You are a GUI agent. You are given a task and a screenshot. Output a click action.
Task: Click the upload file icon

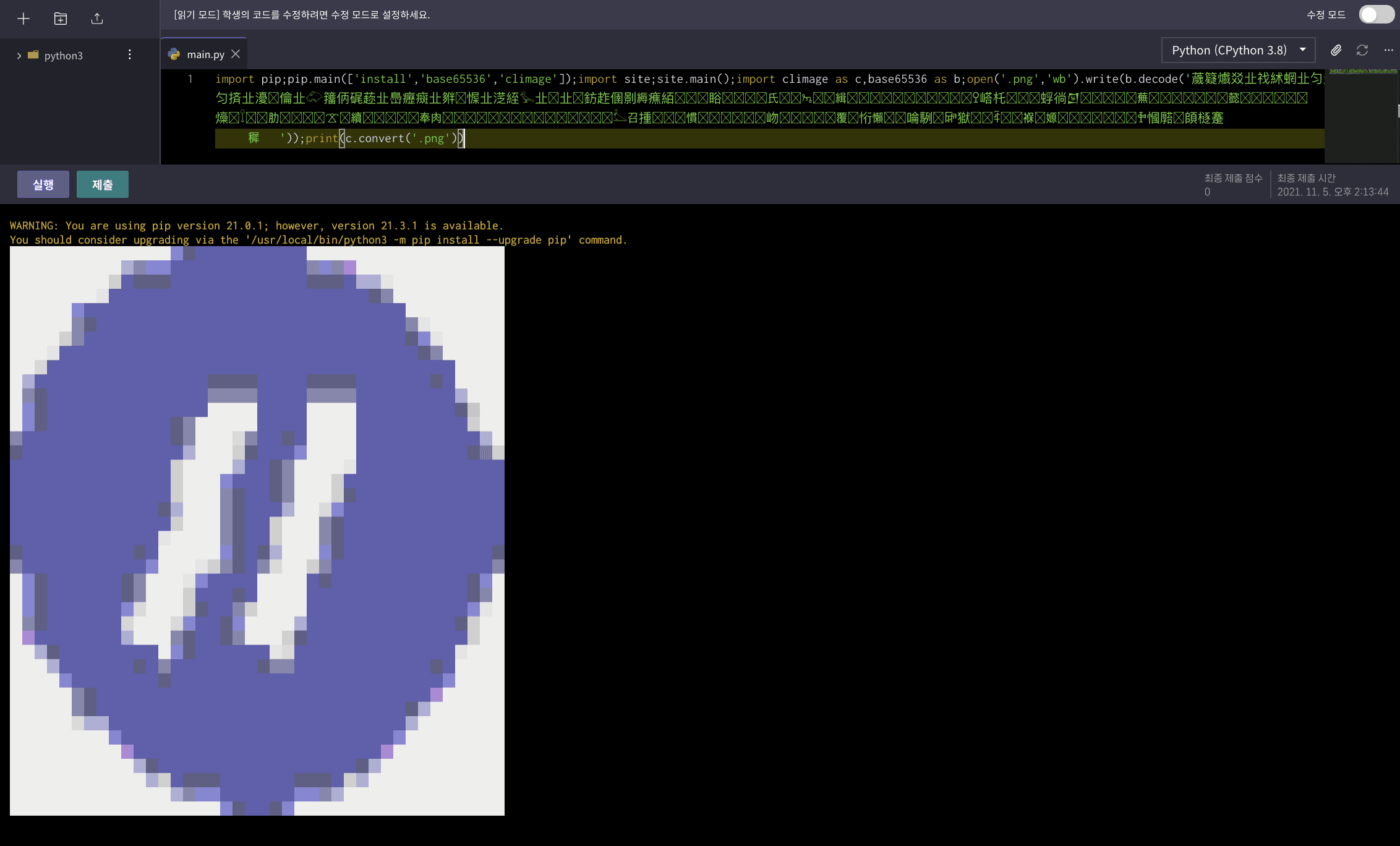97,19
